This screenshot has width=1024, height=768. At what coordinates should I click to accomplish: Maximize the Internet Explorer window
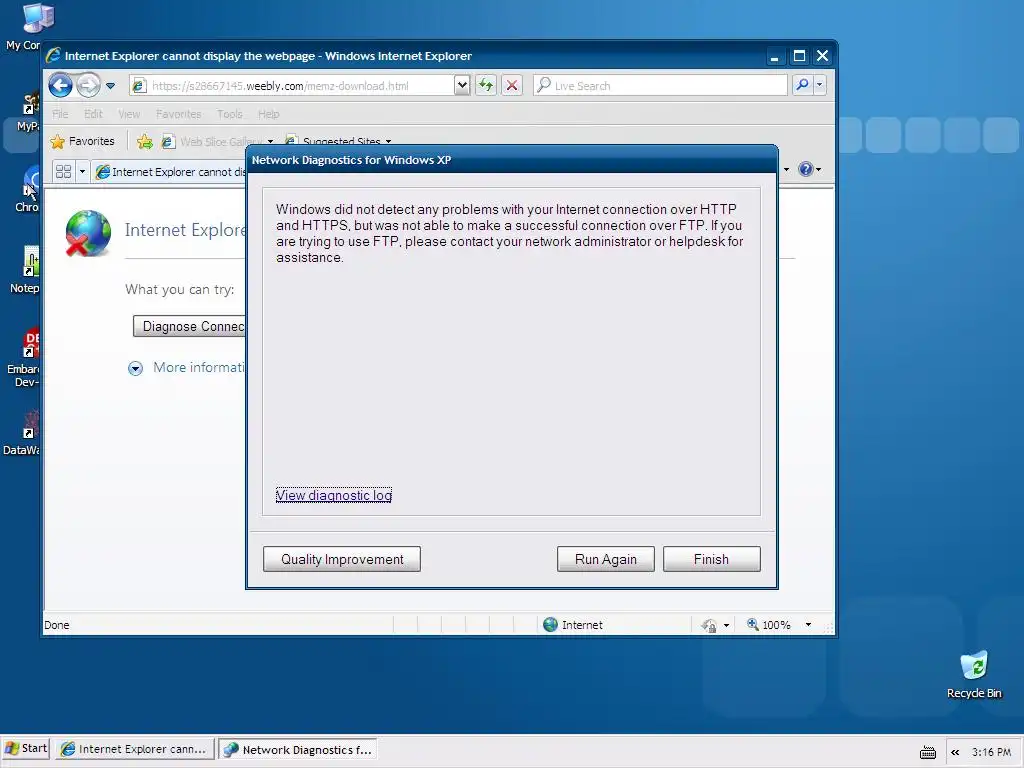[x=799, y=56]
